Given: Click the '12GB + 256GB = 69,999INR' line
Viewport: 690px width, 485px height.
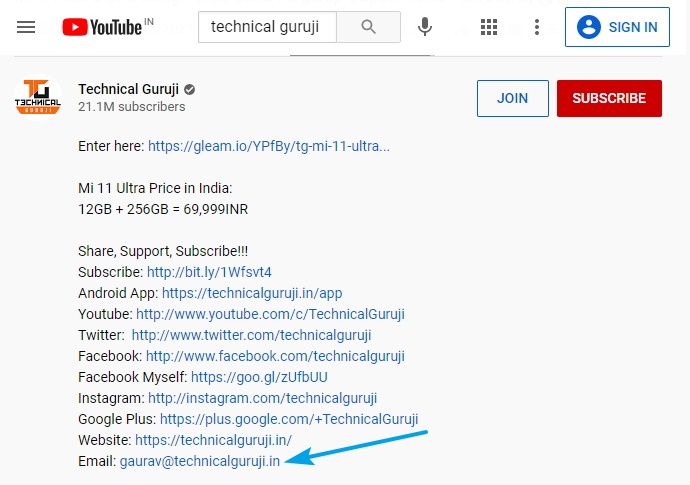Looking at the screenshot, I should click(163, 209).
